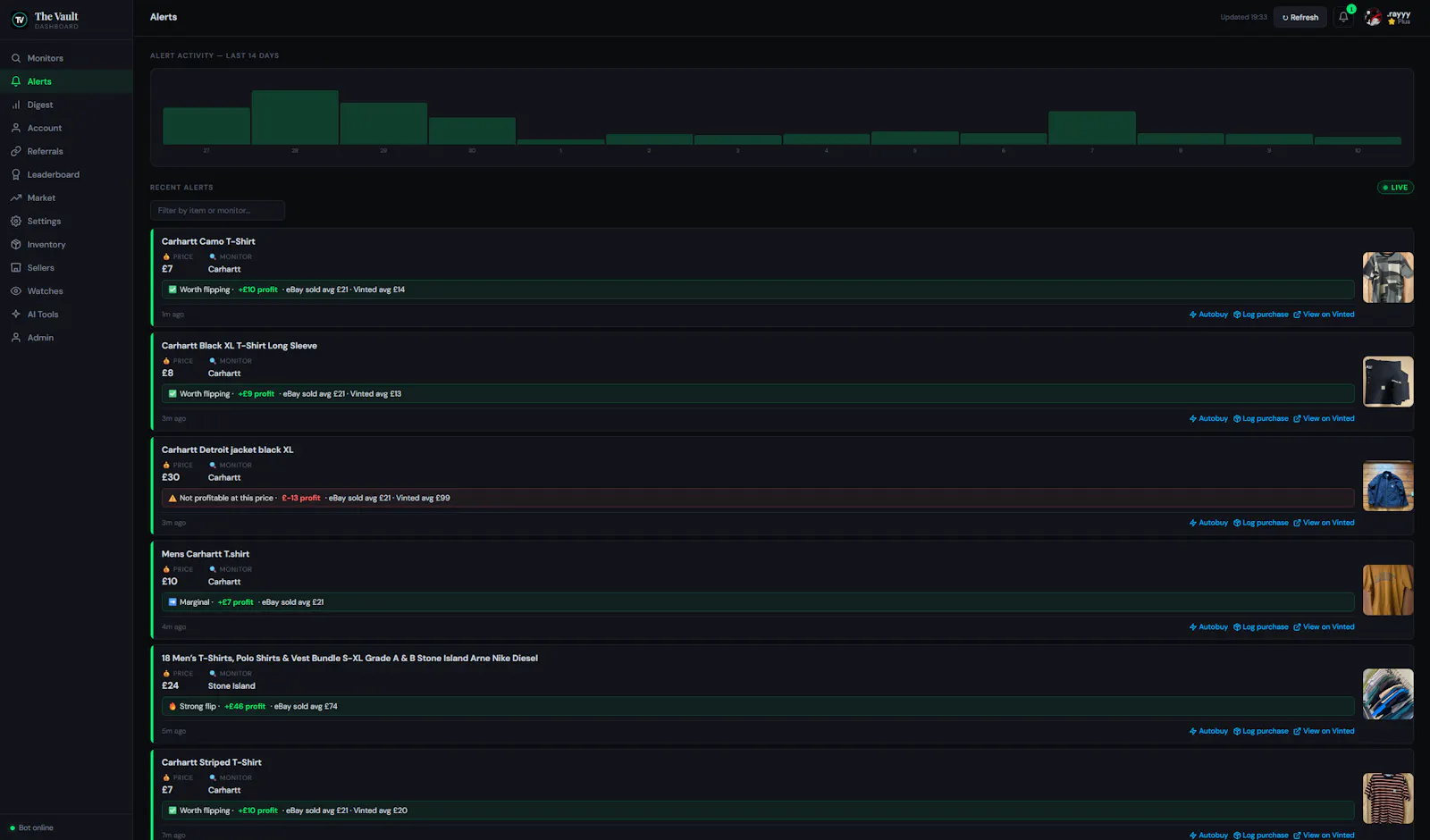Screen dimensions: 1430x840
Task: Click the Marginal arrow icon on Mens Carhartt T.shirt
Action: tap(172, 602)
